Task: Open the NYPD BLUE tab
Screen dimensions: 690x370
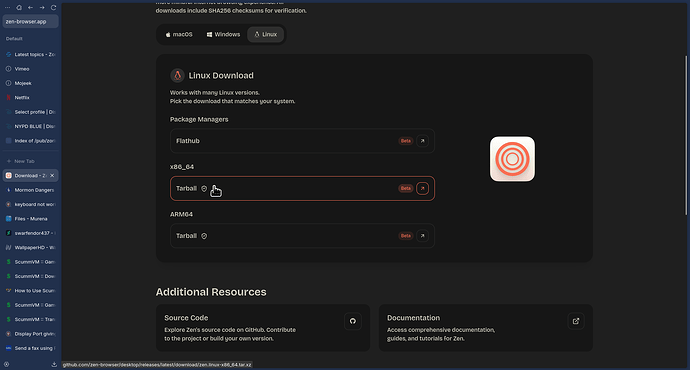Action: (30, 126)
